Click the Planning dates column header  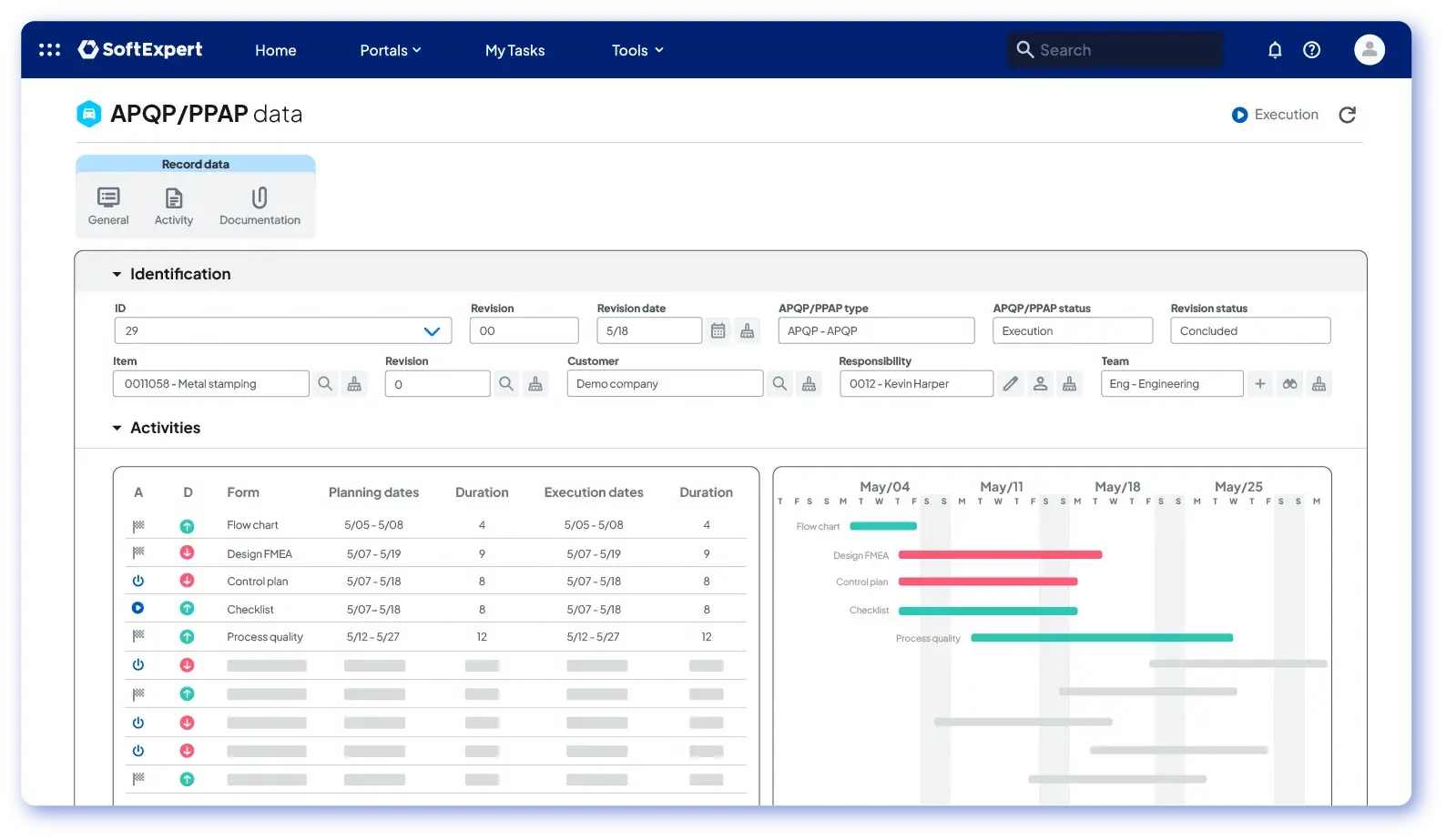point(373,492)
